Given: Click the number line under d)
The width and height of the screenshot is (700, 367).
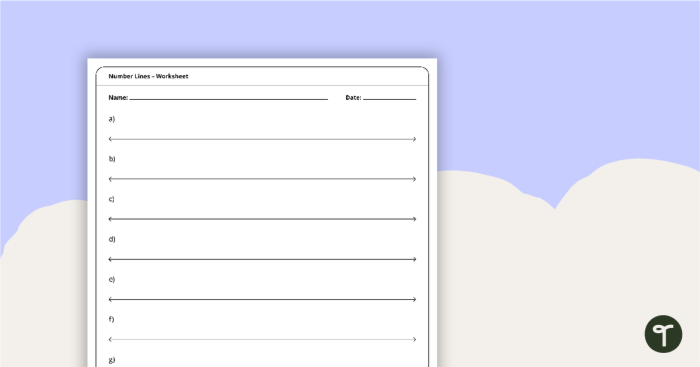Looking at the screenshot, I should 262,259.
